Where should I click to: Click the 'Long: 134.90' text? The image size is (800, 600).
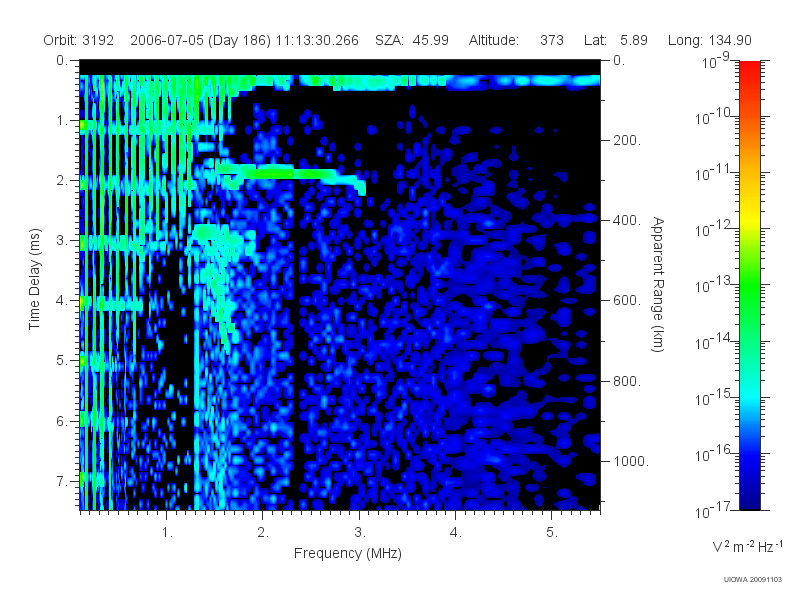(x=710, y=40)
